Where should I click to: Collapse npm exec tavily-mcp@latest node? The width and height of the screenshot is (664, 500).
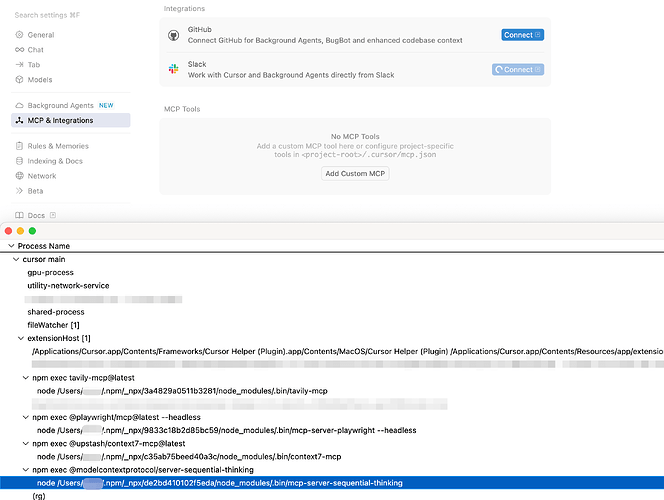click(x=25, y=378)
